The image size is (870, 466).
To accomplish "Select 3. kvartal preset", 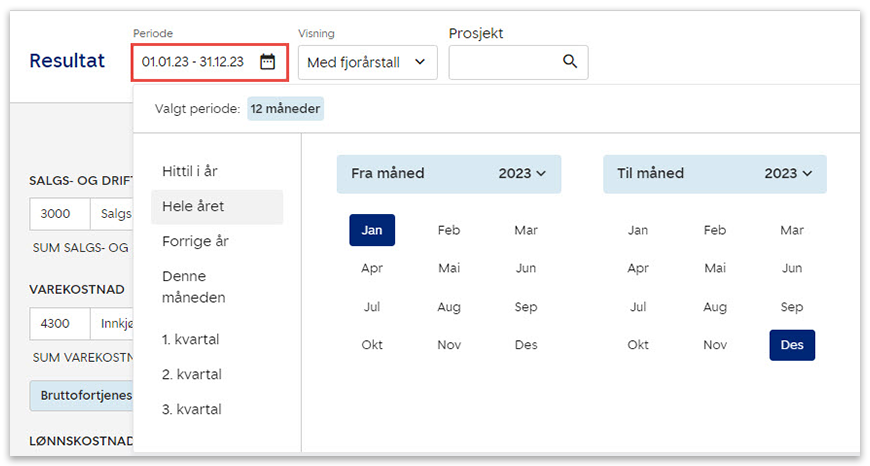I will tap(191, 409).
